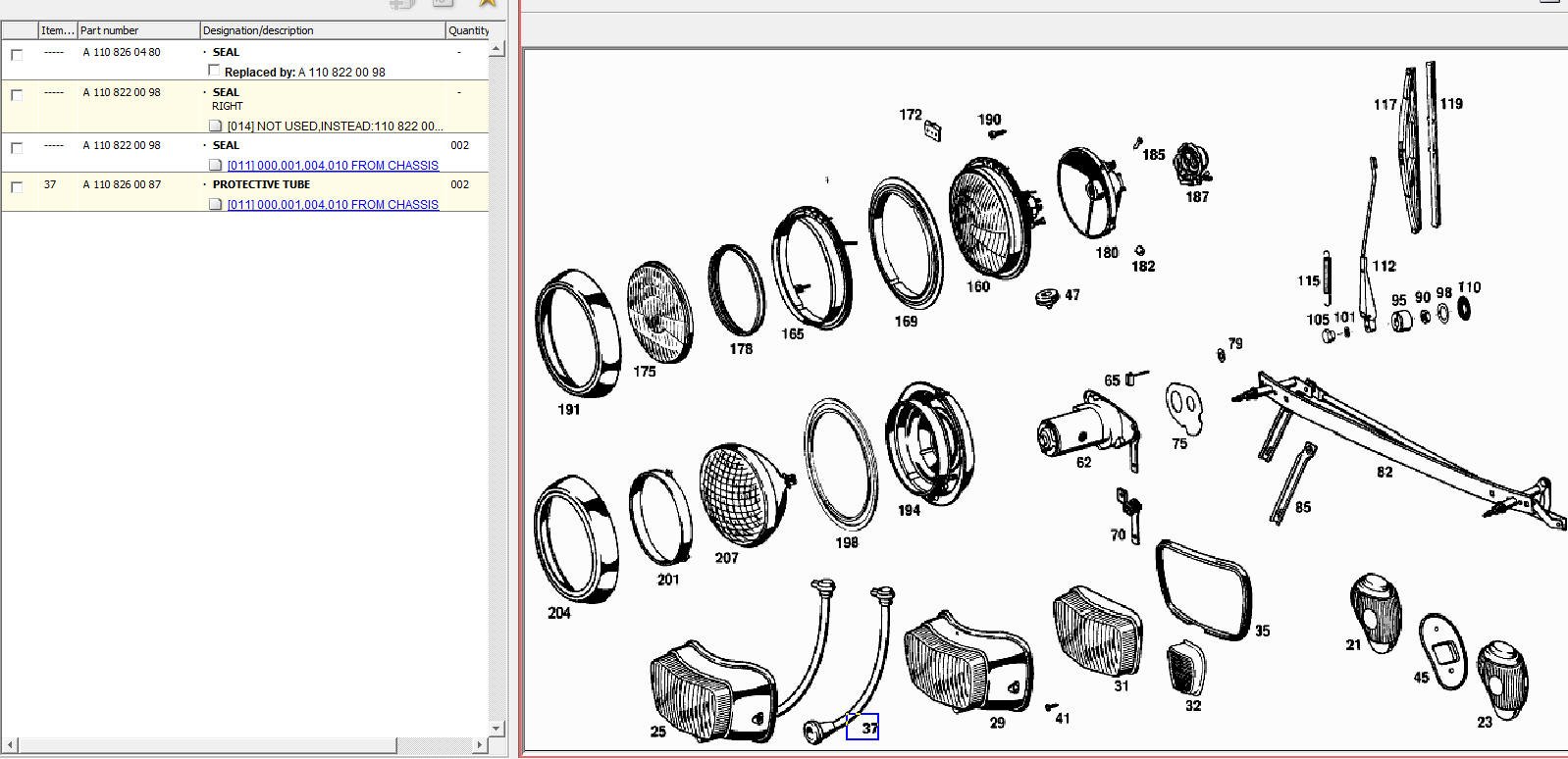The width and height of the screenshot is (1568, 759).
Task: Click the 'Replaced by: A 110 822 00 98' text
Action: (x=305, y=72)
